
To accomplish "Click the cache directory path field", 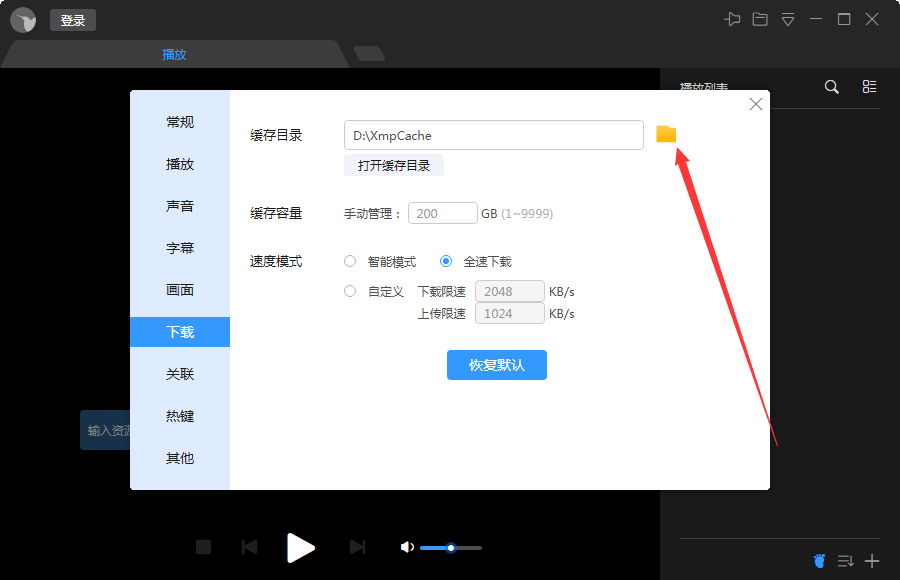I will point(493,134).
